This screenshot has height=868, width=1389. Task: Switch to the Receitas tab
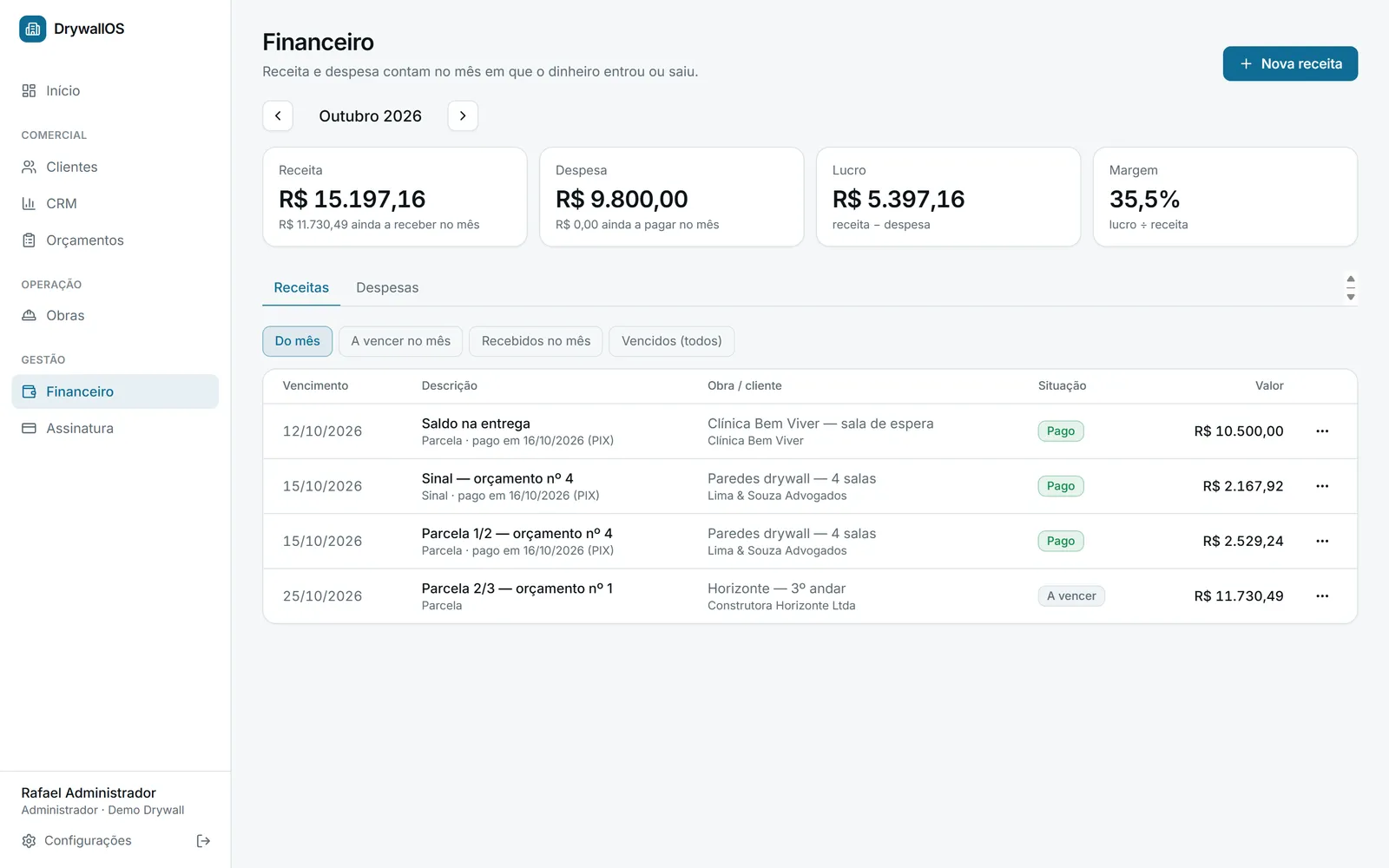[301, 287]
